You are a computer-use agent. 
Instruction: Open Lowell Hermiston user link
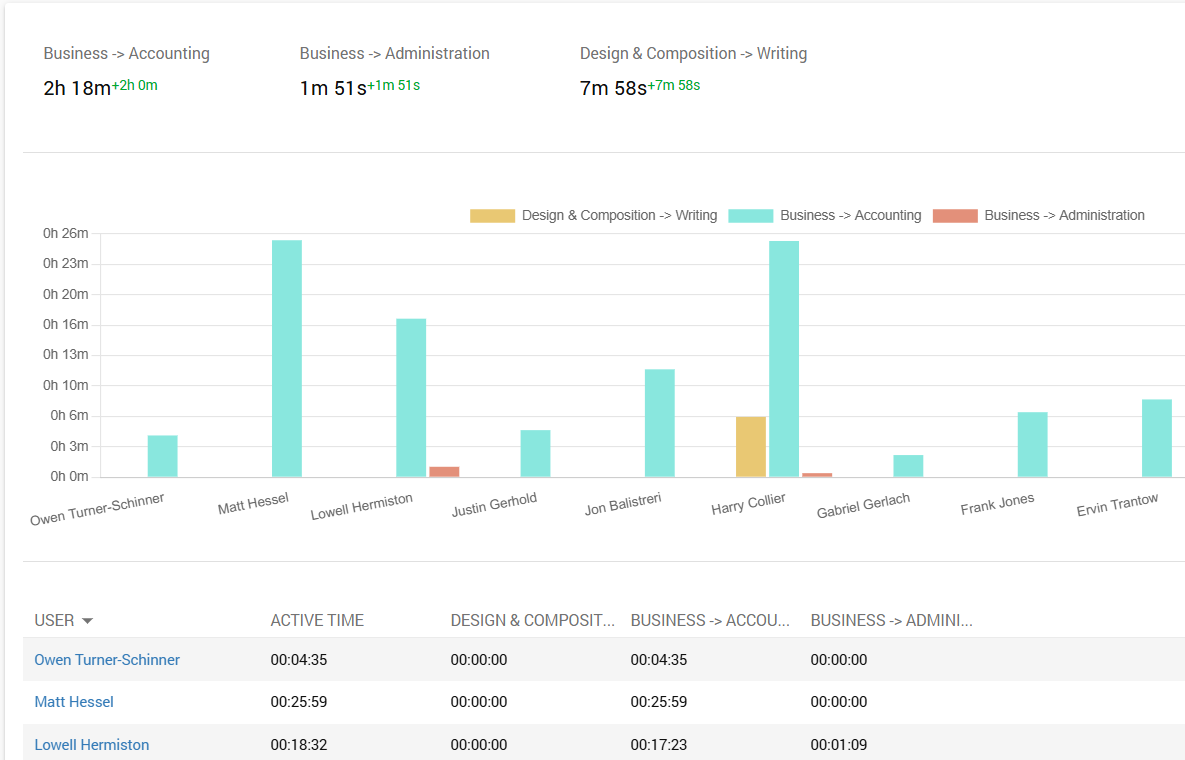[92, 745]
